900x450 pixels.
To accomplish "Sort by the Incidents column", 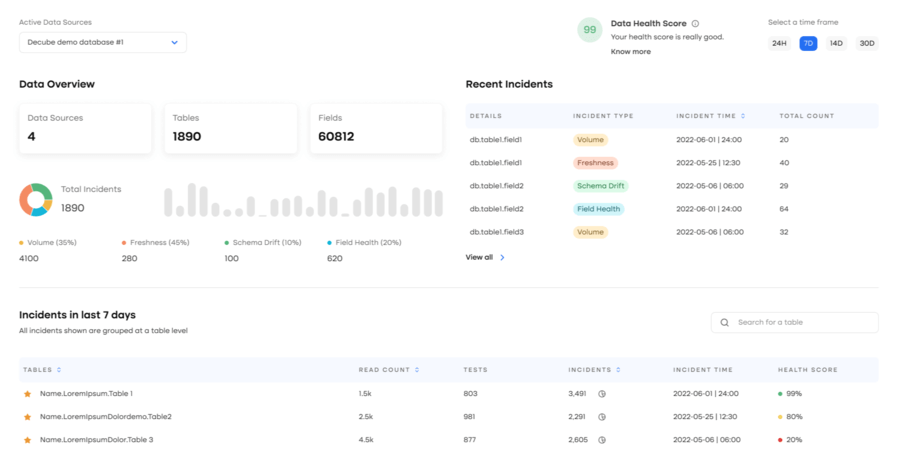I will click(x=618, y=370).
